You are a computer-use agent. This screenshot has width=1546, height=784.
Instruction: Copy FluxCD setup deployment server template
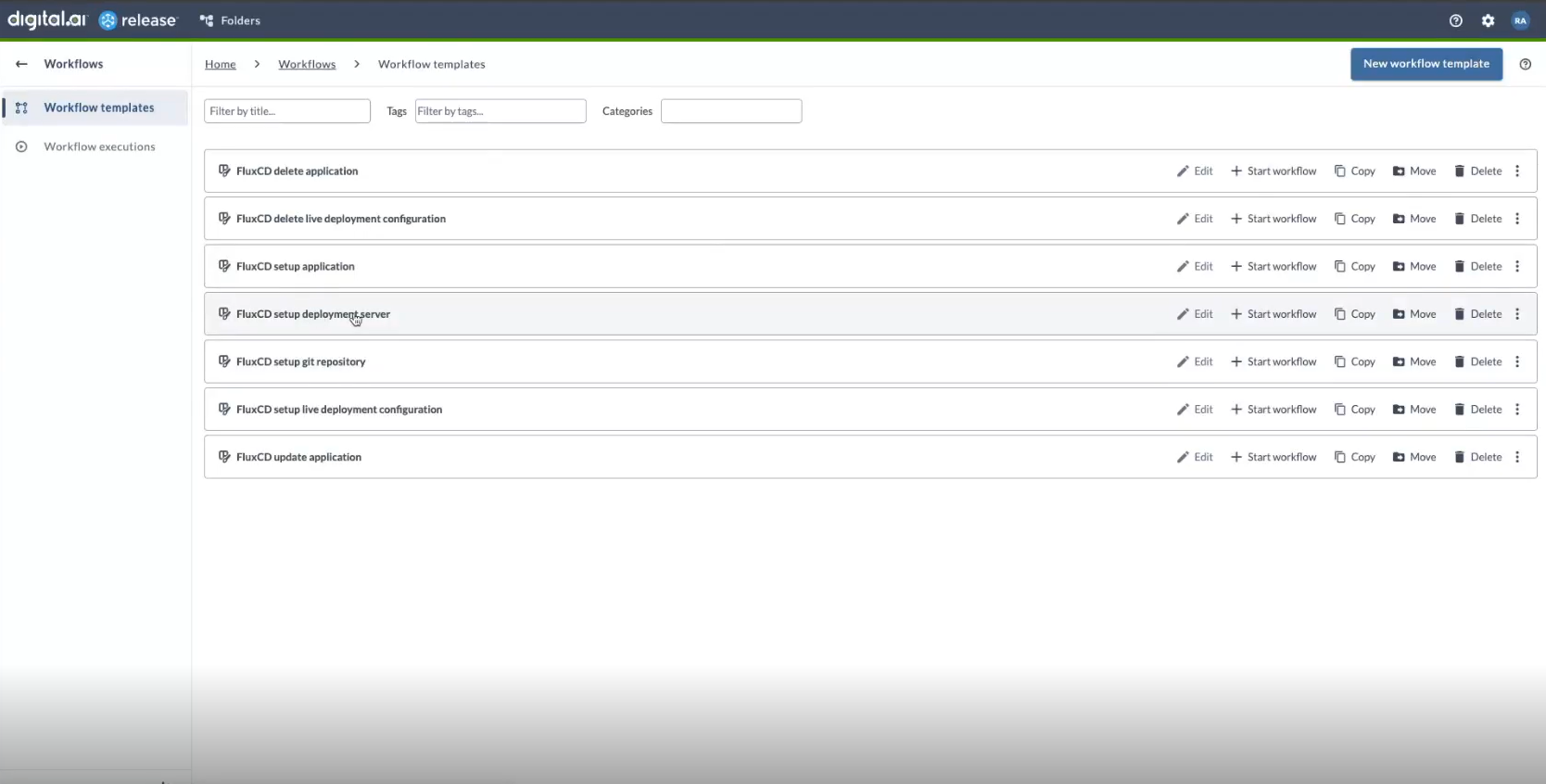click(x=1354, y=314)
